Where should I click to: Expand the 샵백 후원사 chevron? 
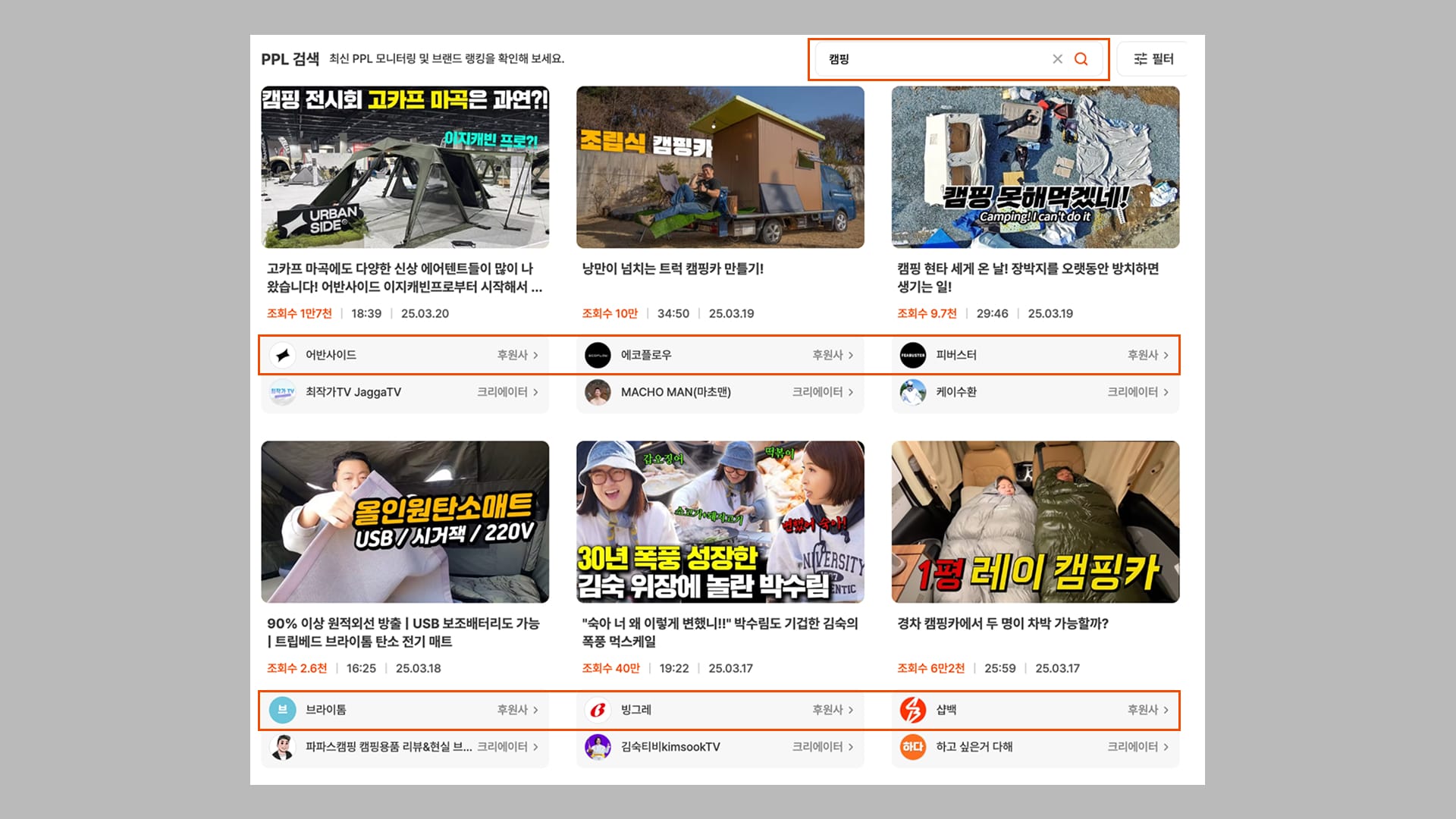pyautogui.click(x=1167, y=710)
